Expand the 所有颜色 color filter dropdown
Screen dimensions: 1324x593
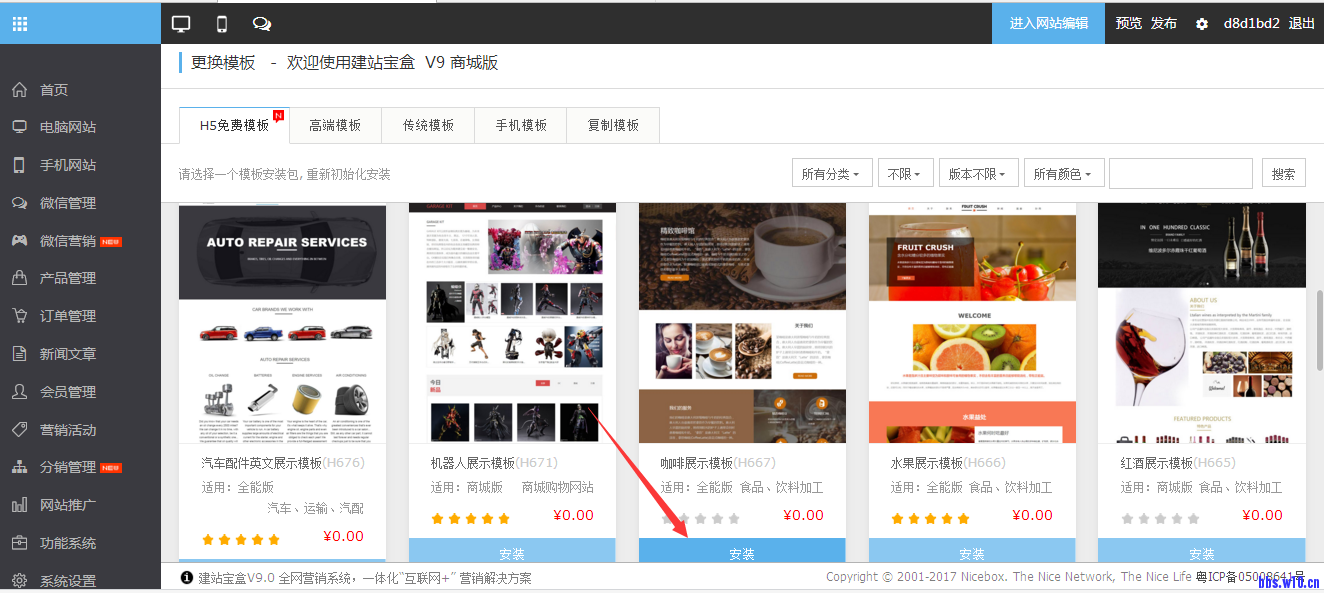pos(1063,174)
